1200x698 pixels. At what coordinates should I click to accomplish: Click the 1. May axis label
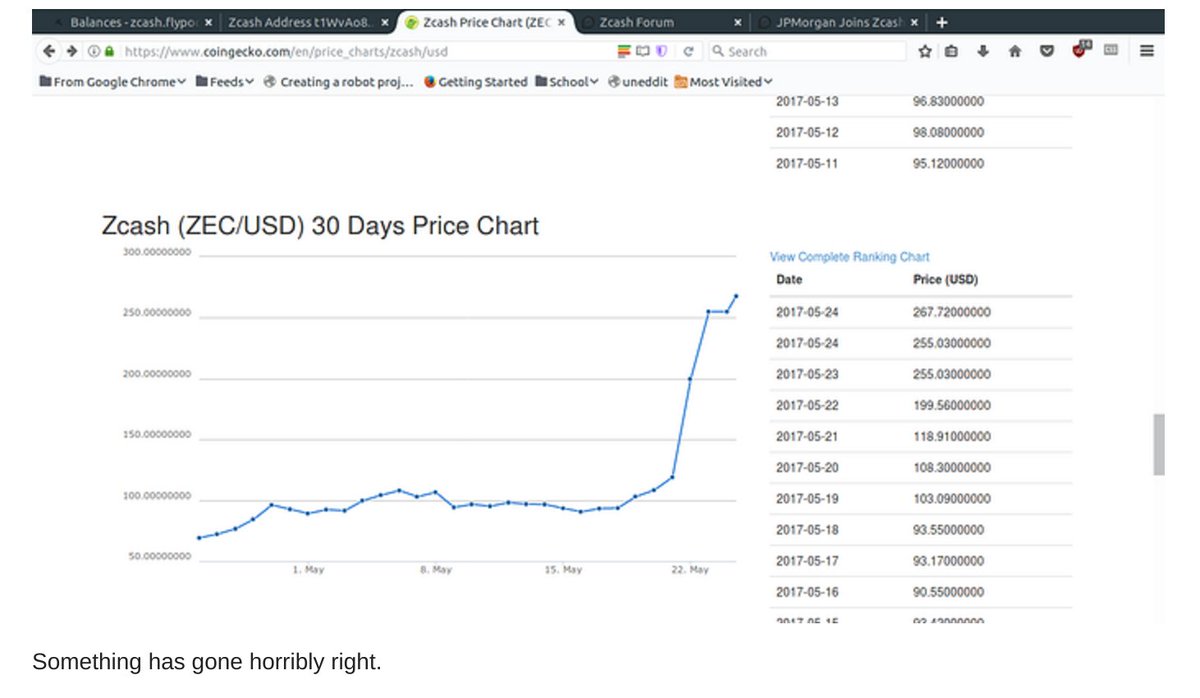309,569
